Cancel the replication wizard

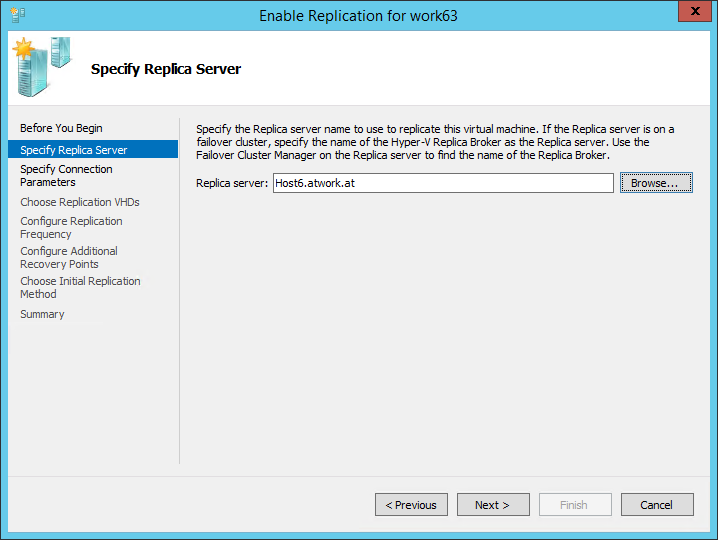click(656, 505)
